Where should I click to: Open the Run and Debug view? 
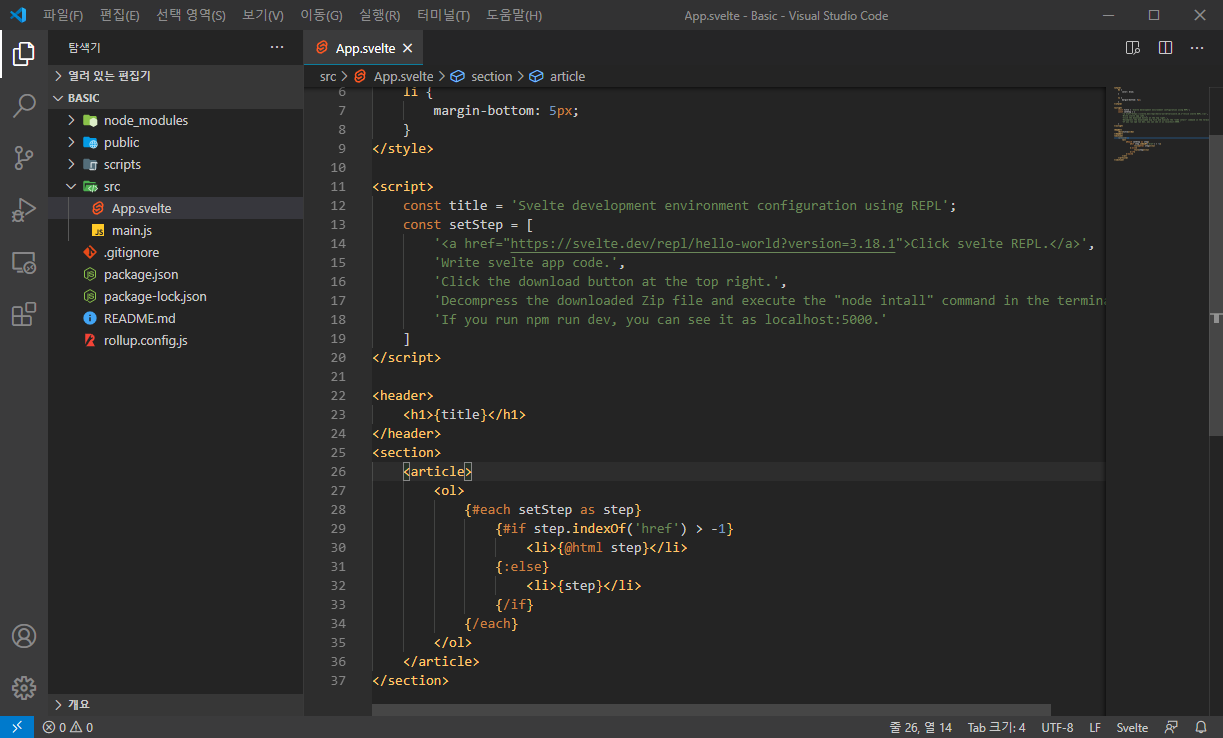pos(24,210)
